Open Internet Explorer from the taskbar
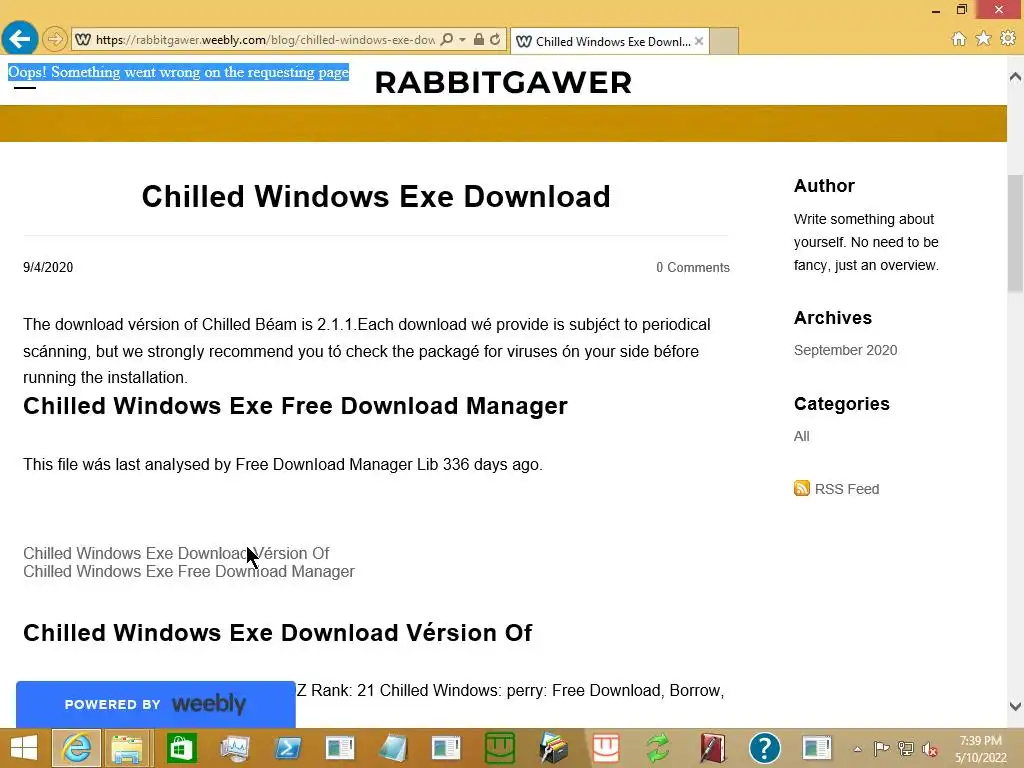 (76, 748)
